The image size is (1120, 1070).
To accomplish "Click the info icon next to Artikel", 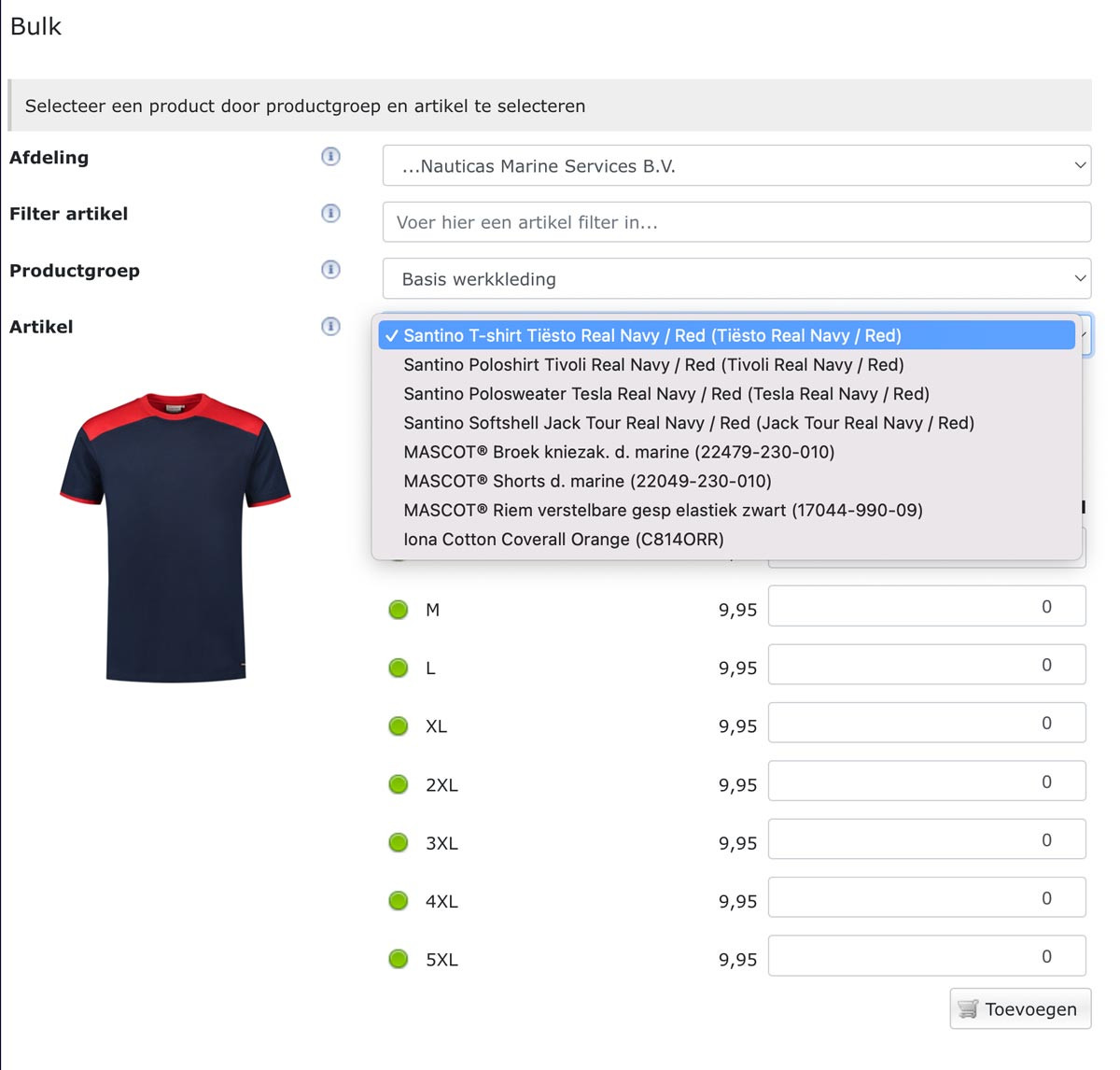I will point(330,326).
